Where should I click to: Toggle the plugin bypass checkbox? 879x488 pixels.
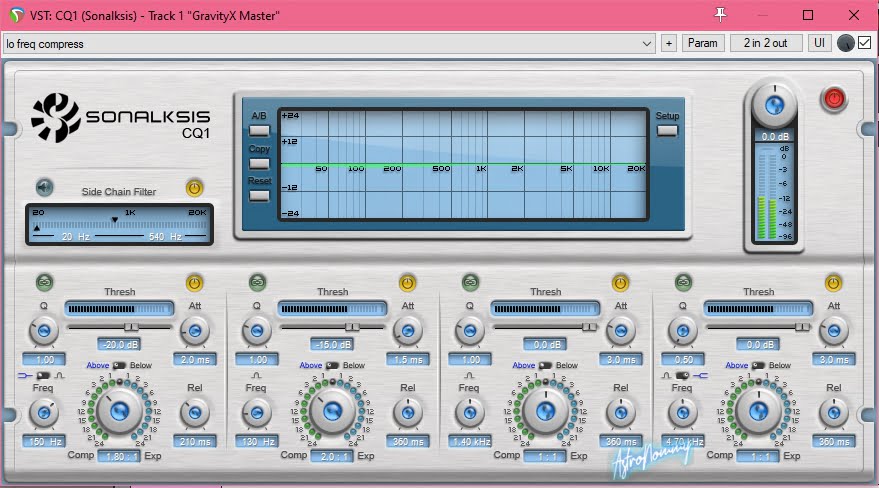pos(864,43)
